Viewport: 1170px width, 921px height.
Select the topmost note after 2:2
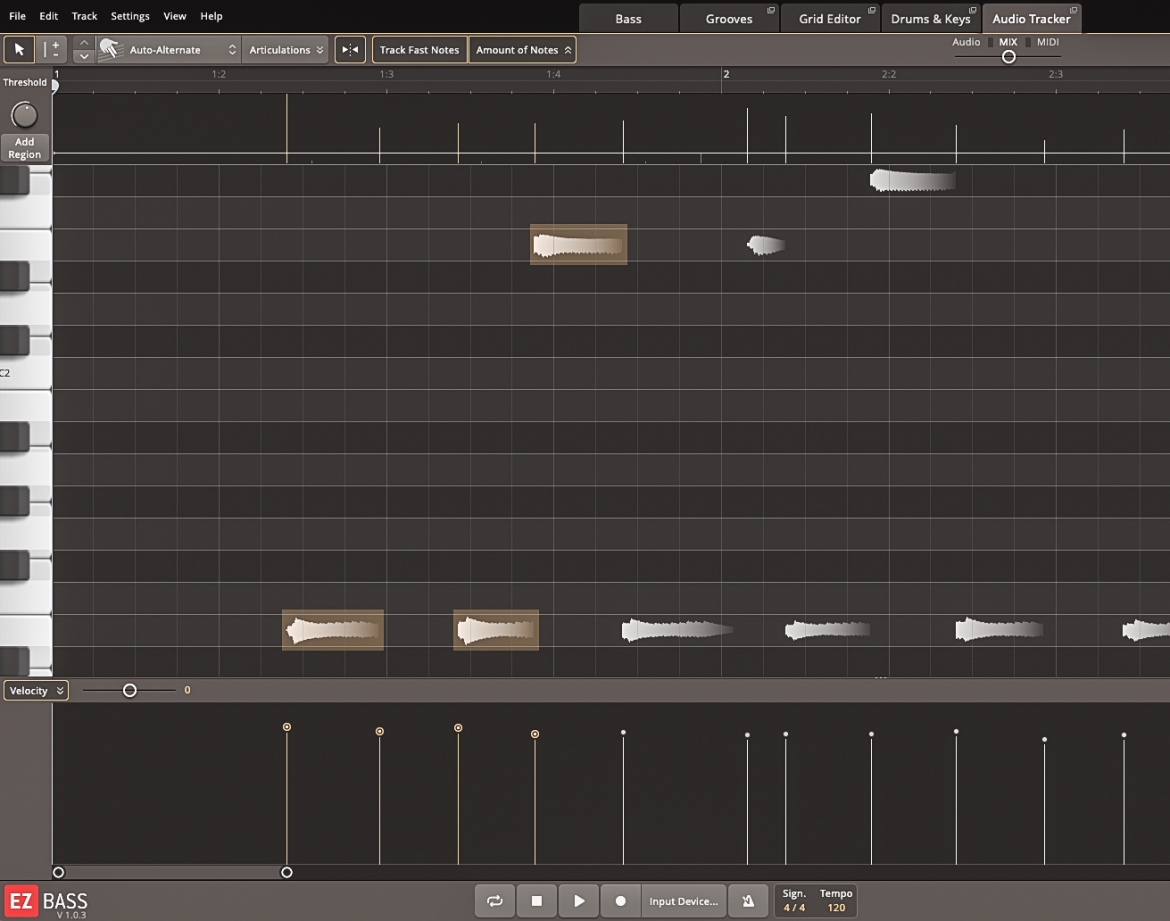pos(913,181)
